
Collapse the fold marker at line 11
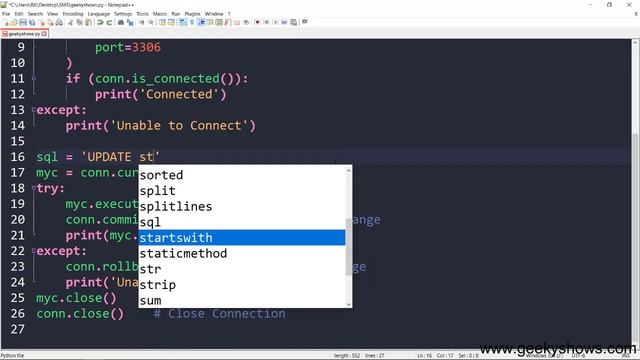(34, 78)
